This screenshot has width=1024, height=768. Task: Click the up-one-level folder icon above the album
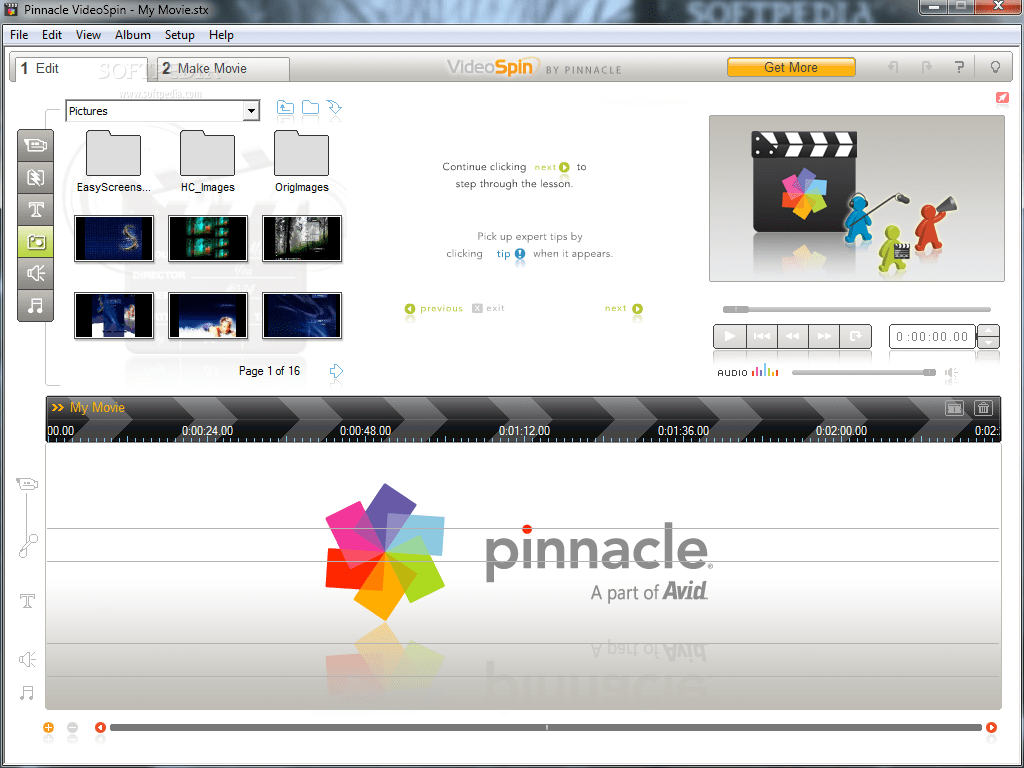coord(285,106)
